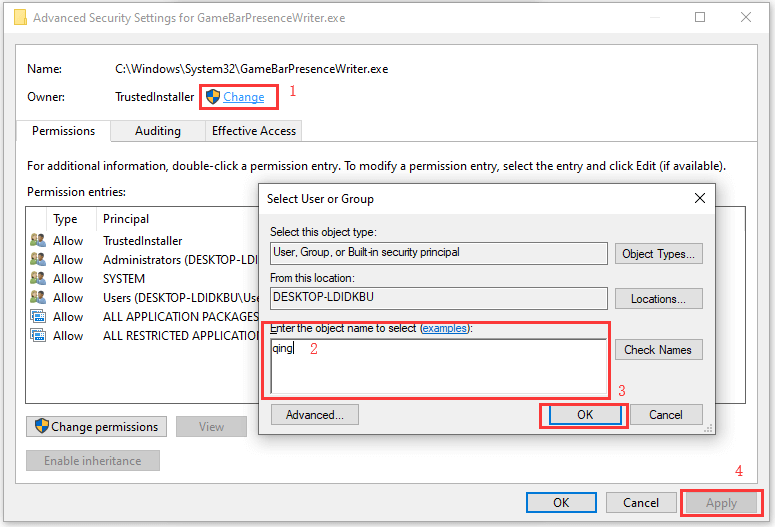The image size is (775, 527).
Task: Open the Permissions tab
Action: [63, 131]
